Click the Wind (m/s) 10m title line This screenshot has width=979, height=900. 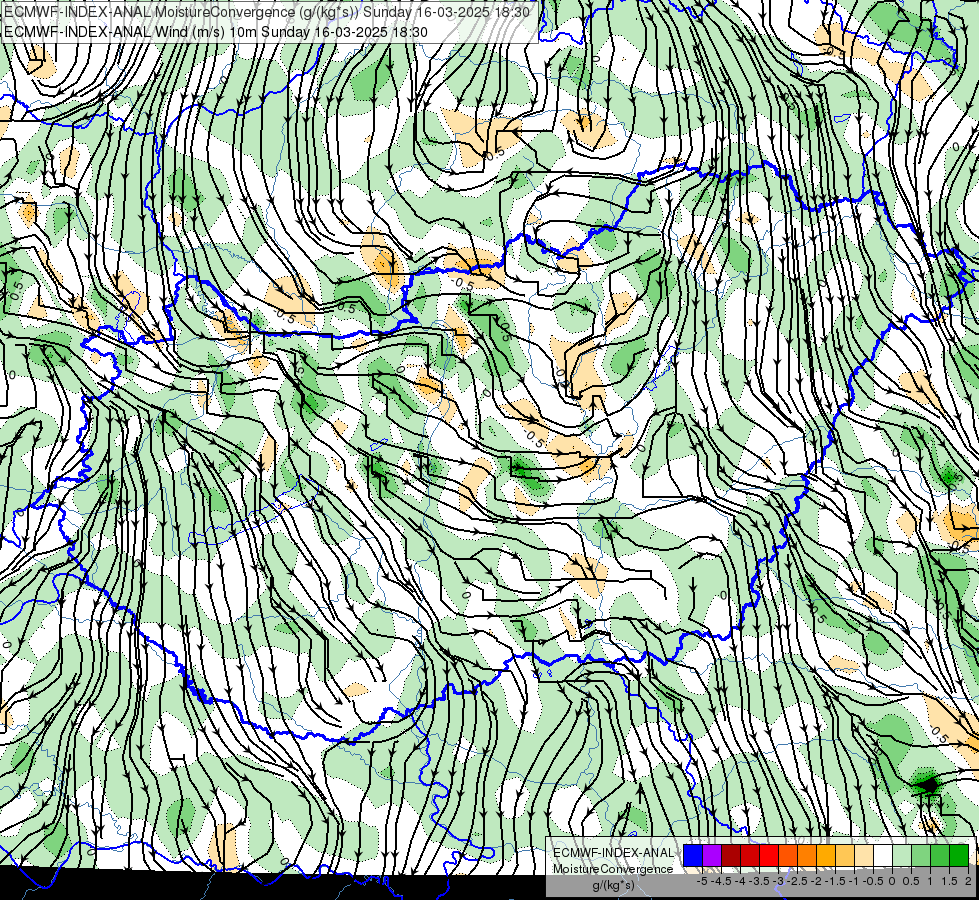[215, 31]
